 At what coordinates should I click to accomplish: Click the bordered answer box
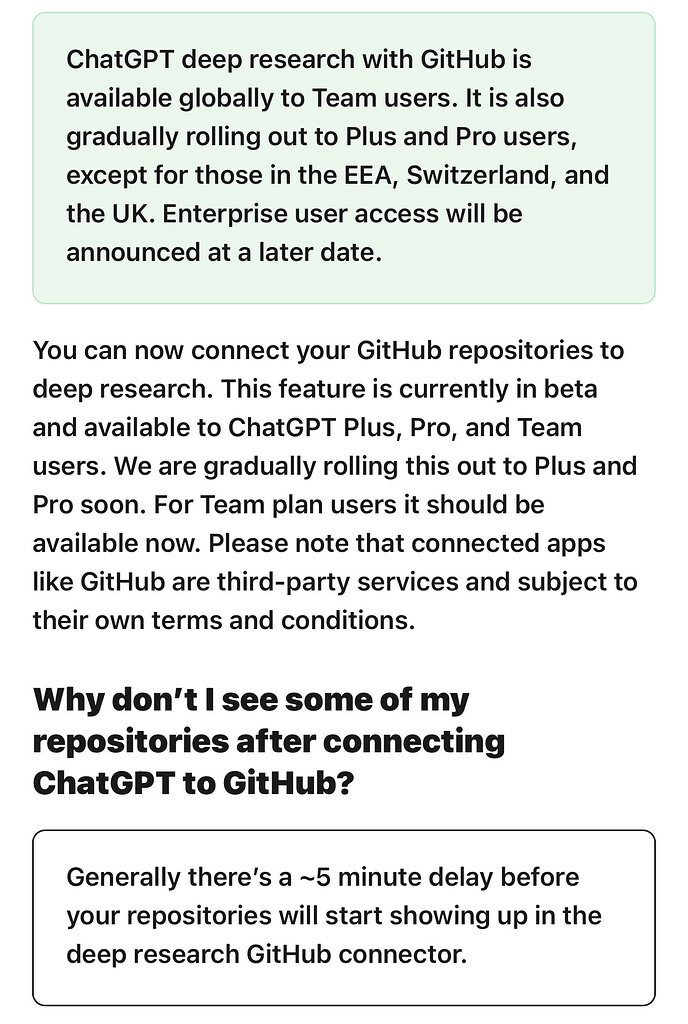(344, 918)
